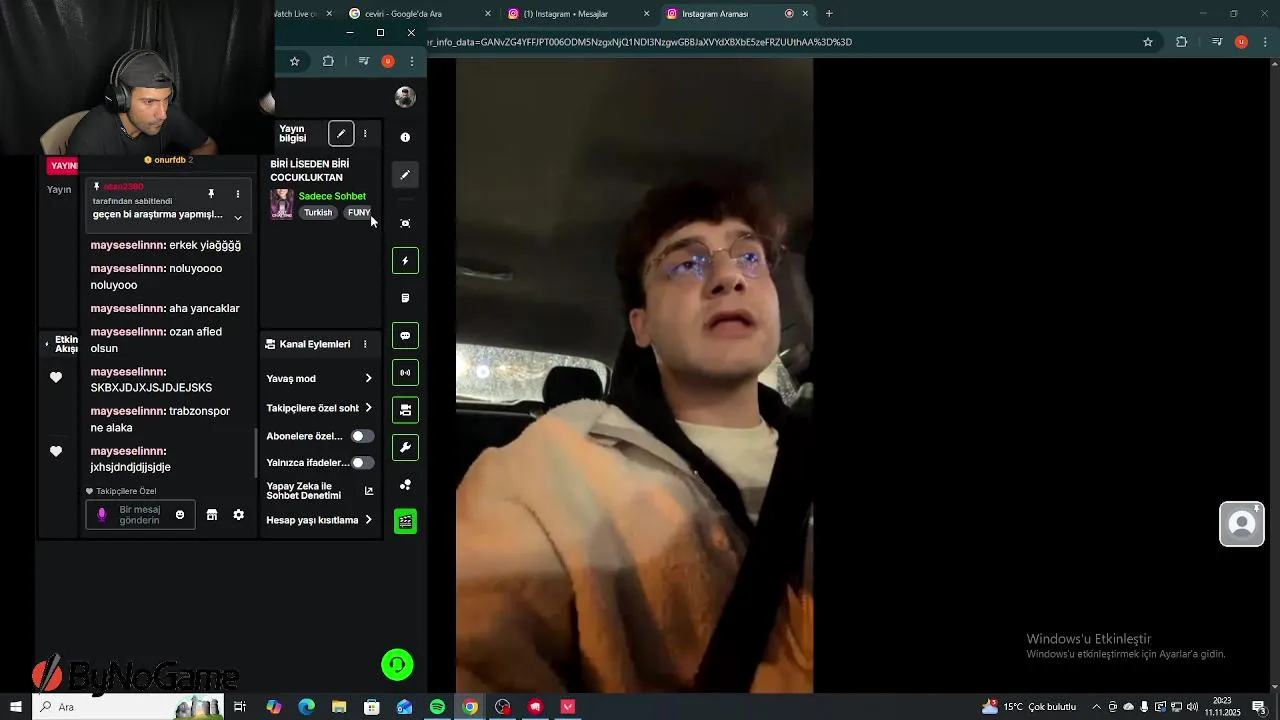Click the profile card icon beside the Instagram video
This screenshot has height=720, width=1280.
[x=1242, y=524]
